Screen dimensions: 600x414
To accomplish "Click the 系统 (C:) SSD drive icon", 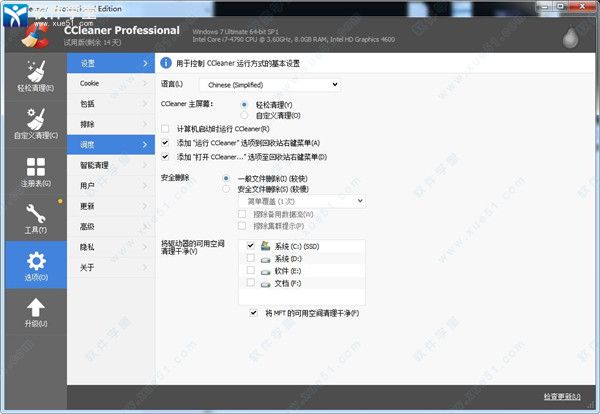I will 266,246.
